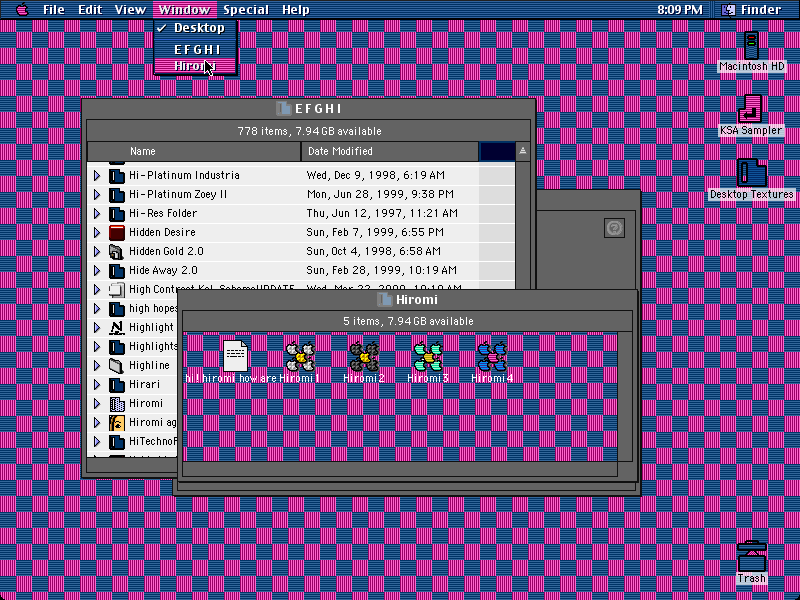800x600 pixels.
Task: Click the E F G H I window title bar
Action: [309, 109]
